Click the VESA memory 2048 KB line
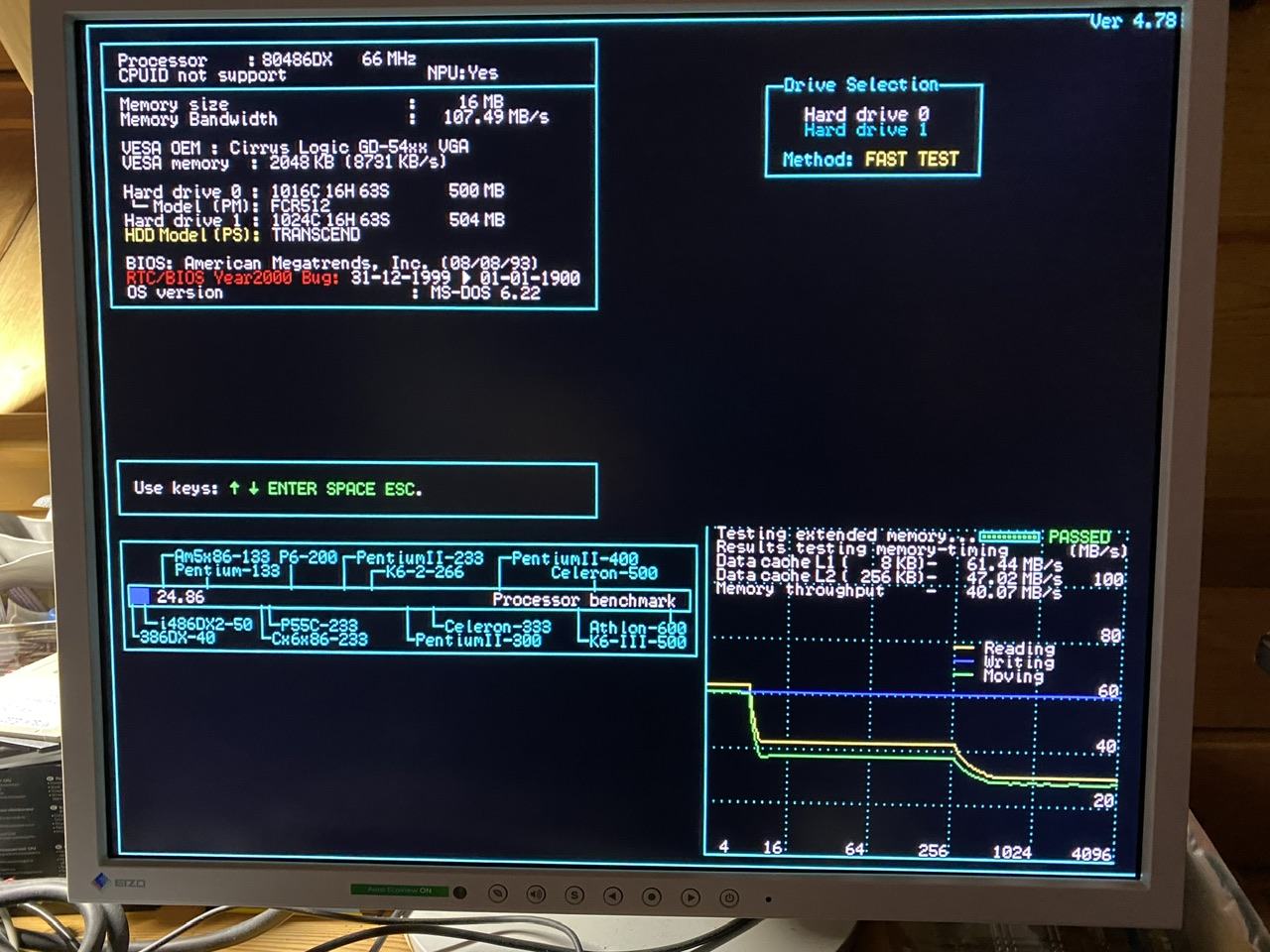The width and height of the screenshot is (1270, 952). [283, 162]
